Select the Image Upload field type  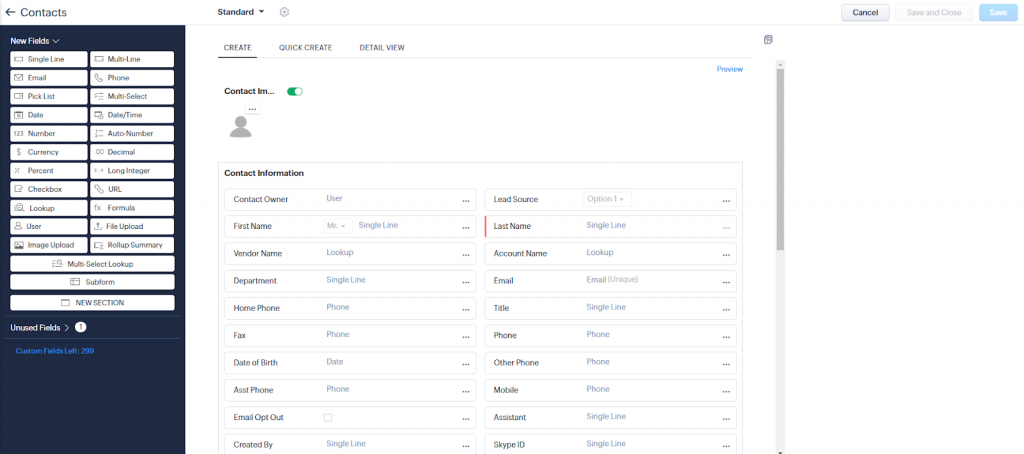[49, 245]
